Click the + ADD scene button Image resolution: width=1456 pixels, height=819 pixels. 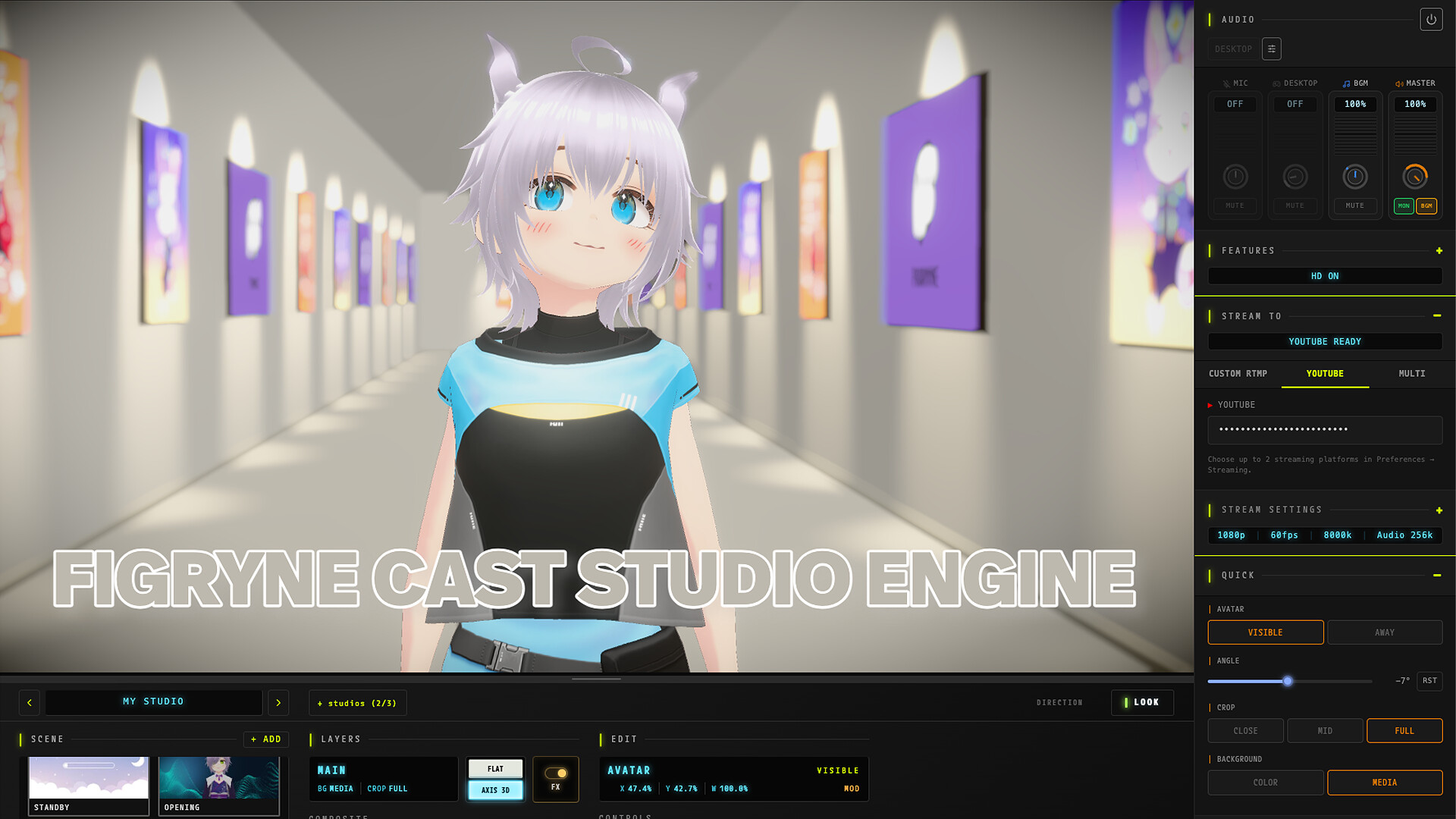(x=266, y=739)
